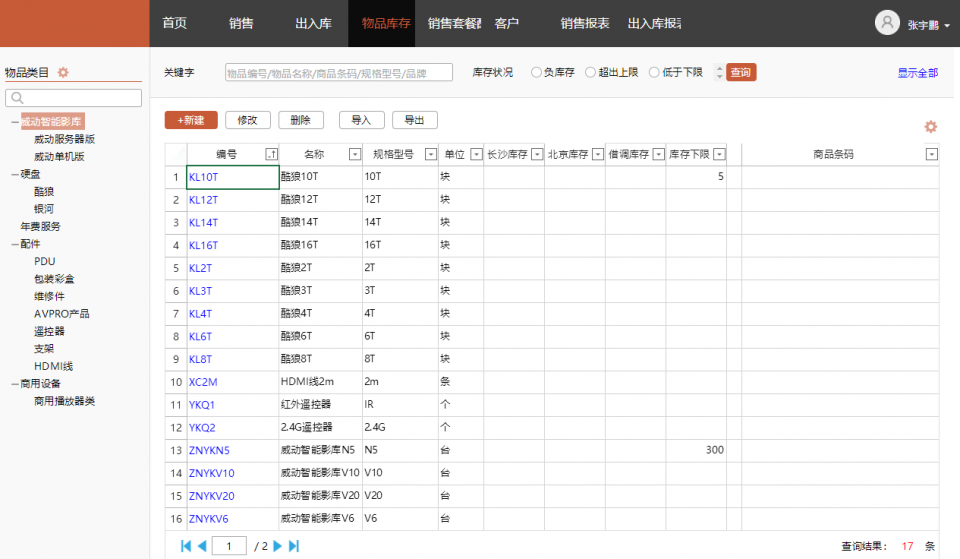Toggle sort icon on 编号 column
Viewport: 960px width, 559px height.
[271, 154]
